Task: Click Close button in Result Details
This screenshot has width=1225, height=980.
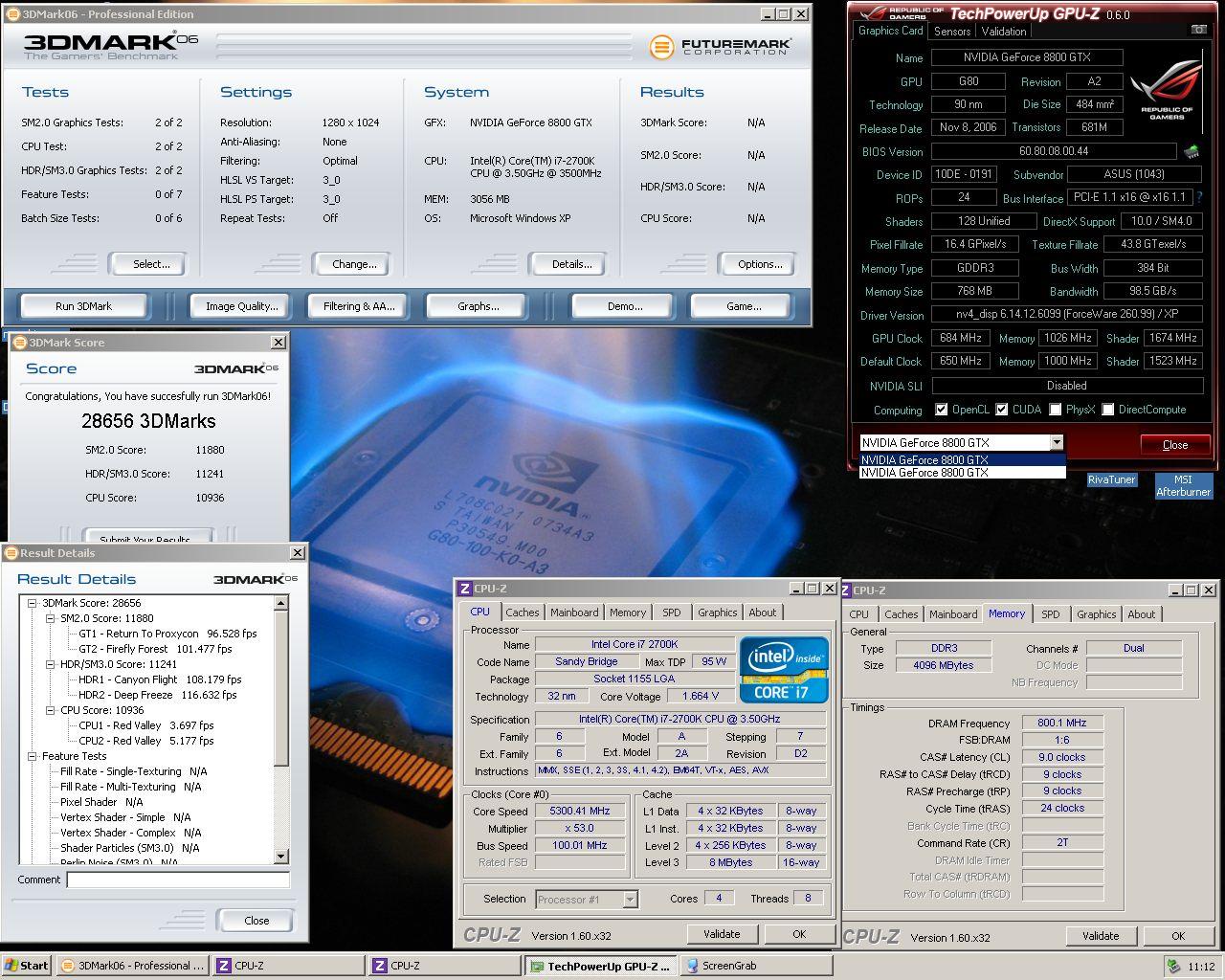Action: tap(256, 921)
